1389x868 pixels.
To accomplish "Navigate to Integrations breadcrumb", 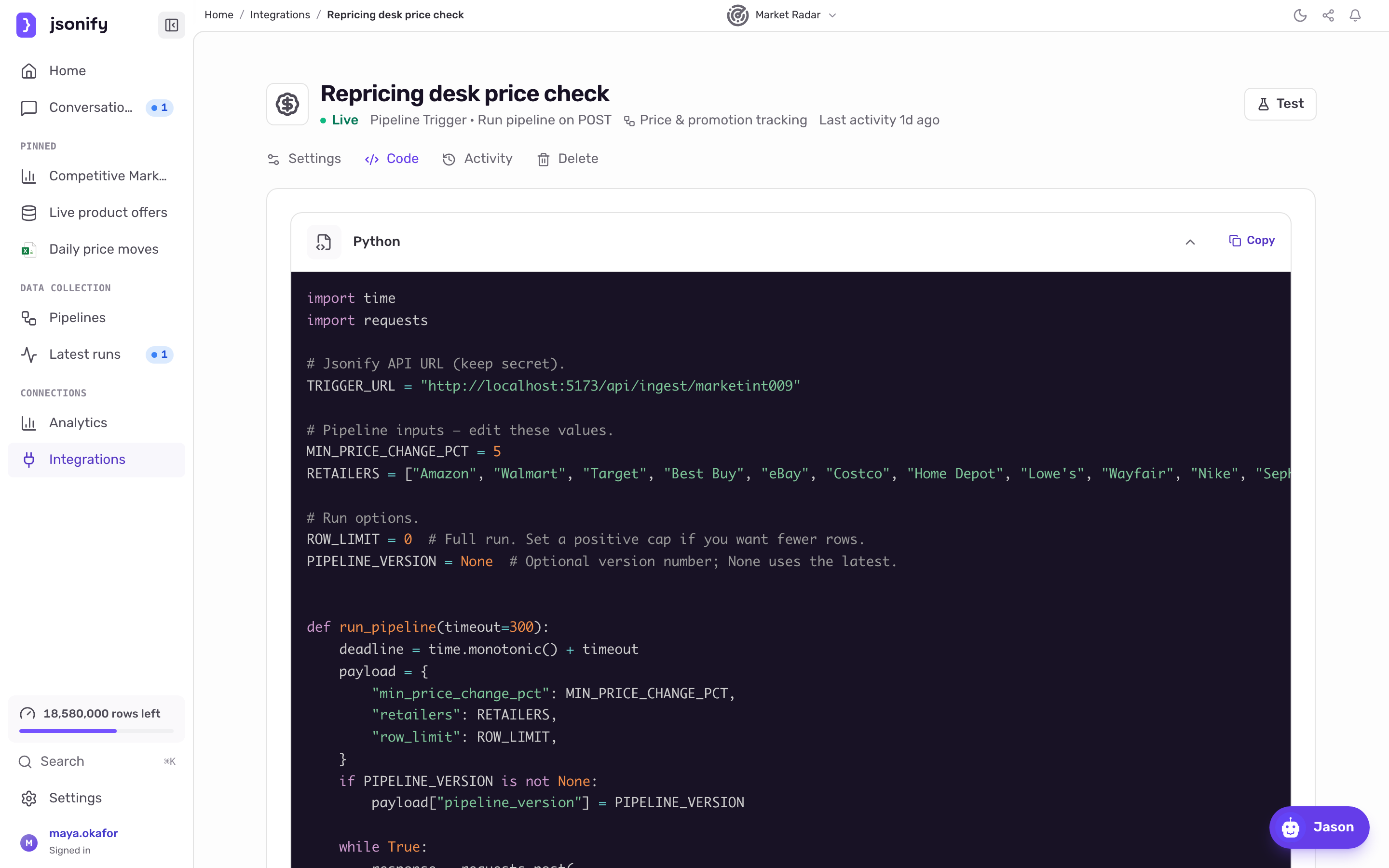I will pyautogui.click(x=280, y=15).
